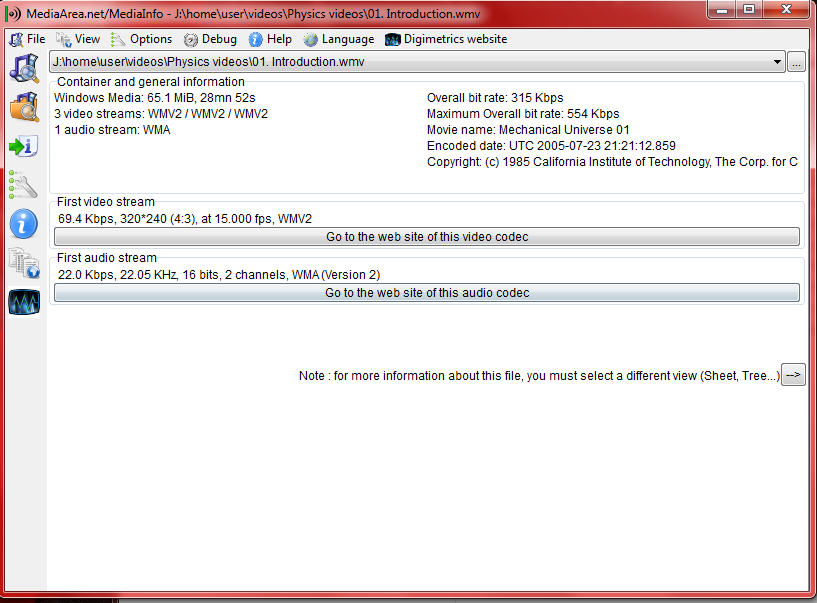Click the Copyright 1985 California Institute line

pos(612,162)
